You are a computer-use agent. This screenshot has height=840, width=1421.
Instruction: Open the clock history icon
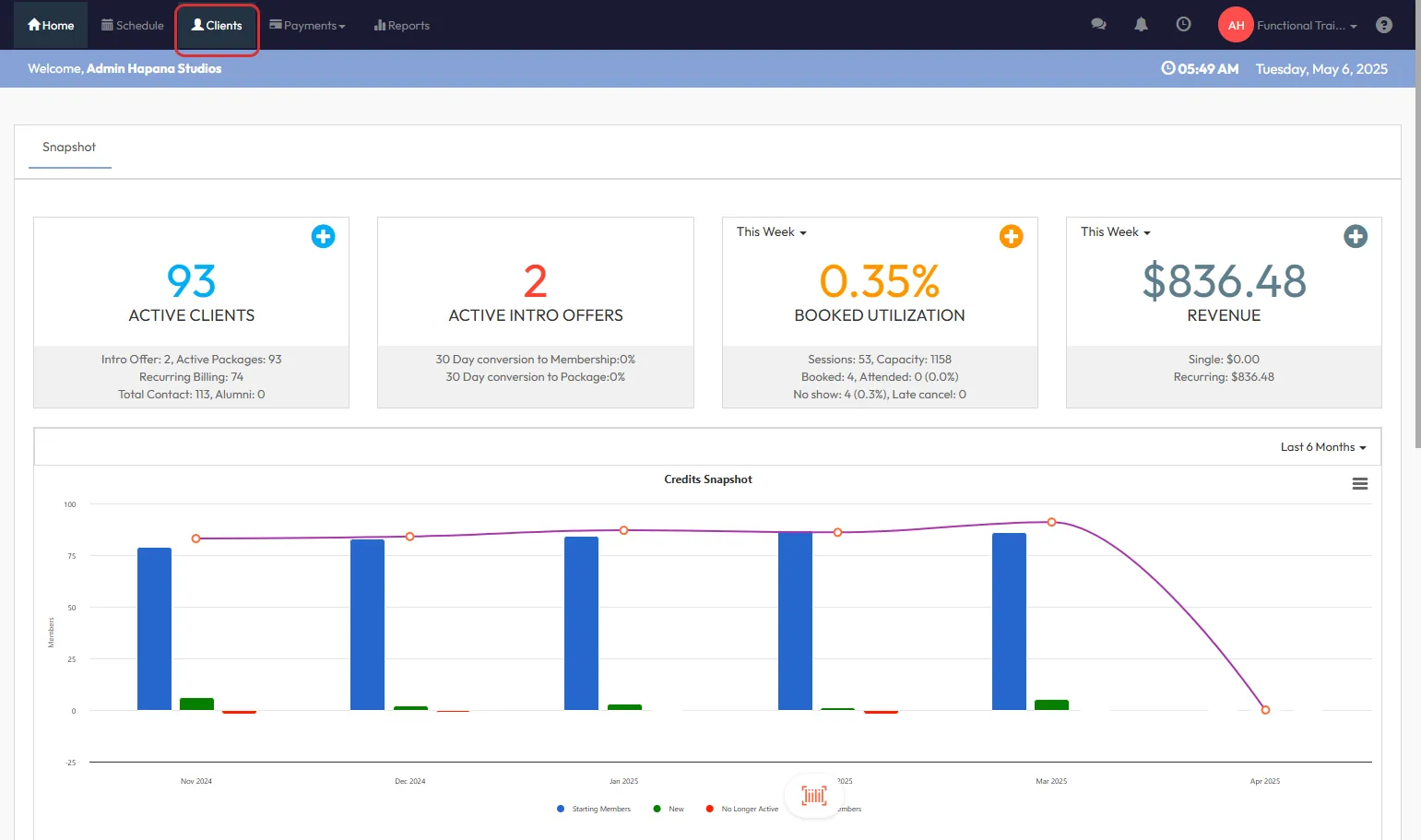point(1183,25)
